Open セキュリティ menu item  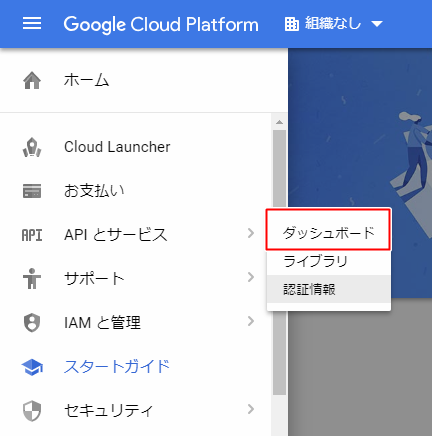click(x=108, y=410)
